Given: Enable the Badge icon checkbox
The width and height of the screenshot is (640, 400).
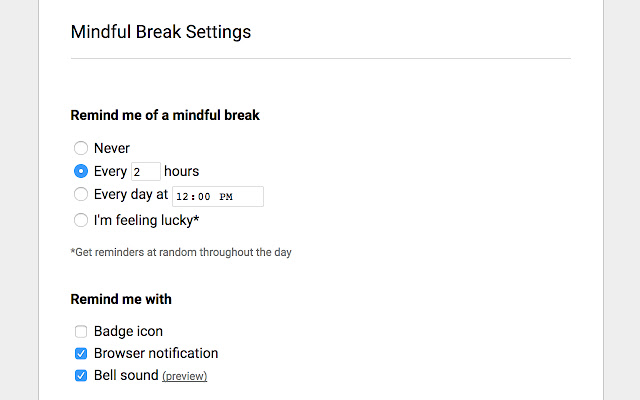Looking at the screenshot, I should 81,331.
